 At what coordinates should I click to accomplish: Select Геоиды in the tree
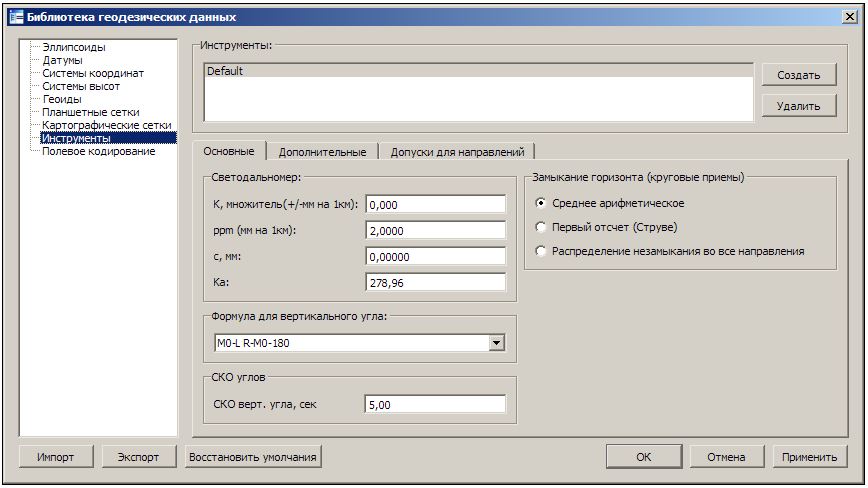(62, 99)
